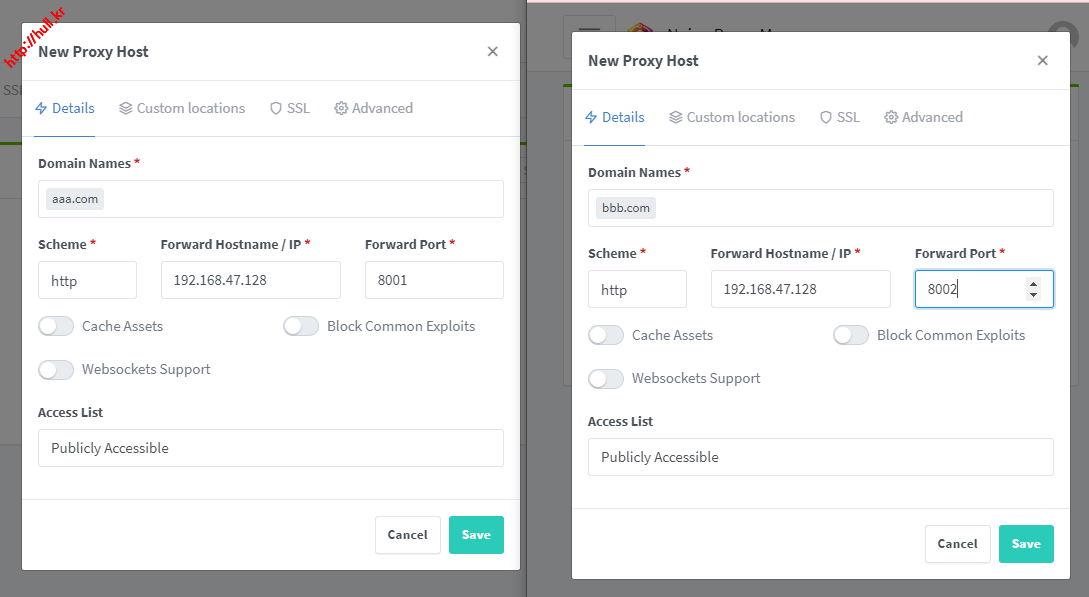Viewport: 1089px width, 597px height.
Task: Cancel the bbb.com proxy host dialog
Action: coord(957,544)
